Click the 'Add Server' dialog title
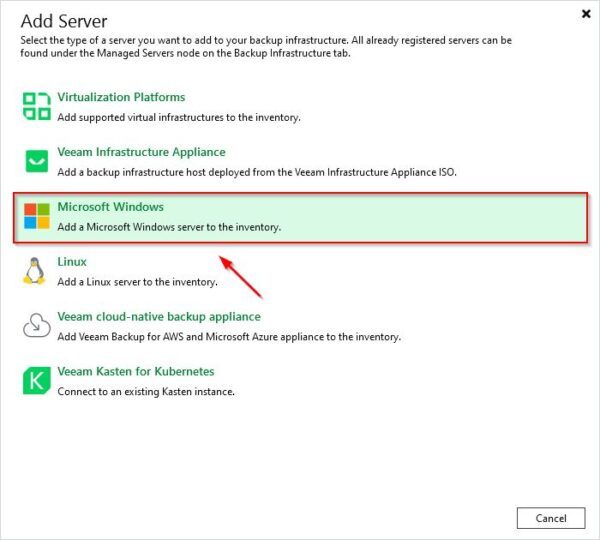 click(64, 21)
